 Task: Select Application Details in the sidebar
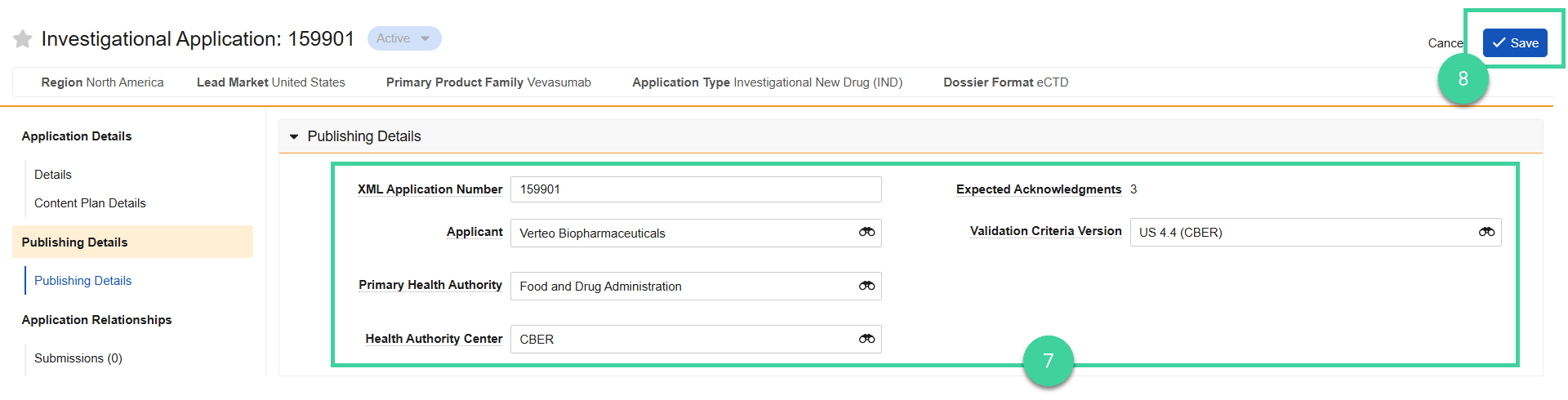pos(77,136)
